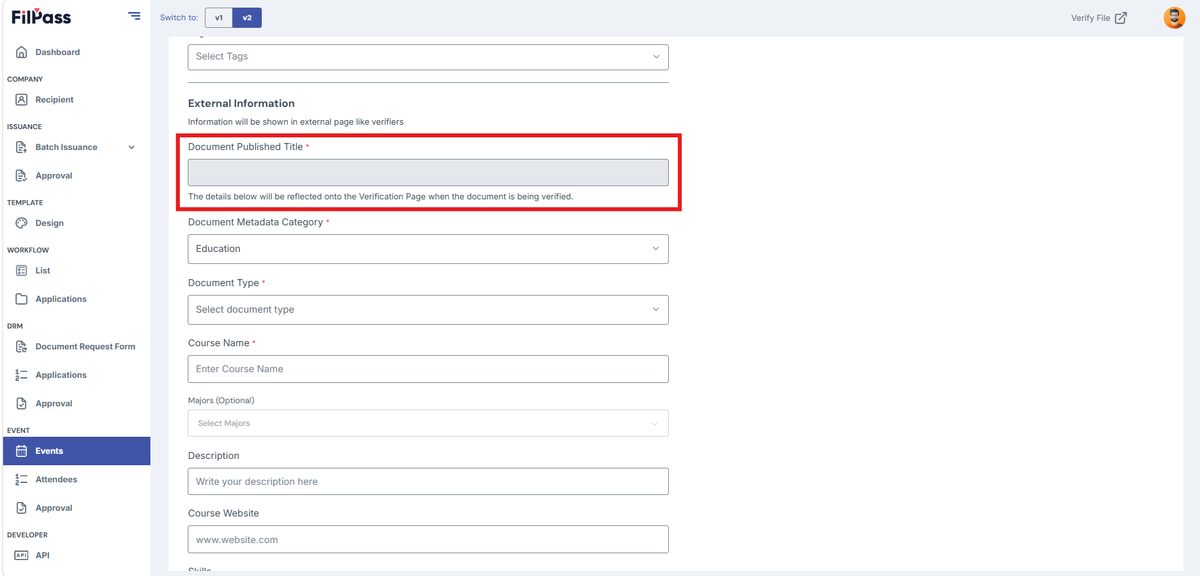Click the Design palette icon
Image resolution: width=1200 pixels, height=576 pixels.
22,223
